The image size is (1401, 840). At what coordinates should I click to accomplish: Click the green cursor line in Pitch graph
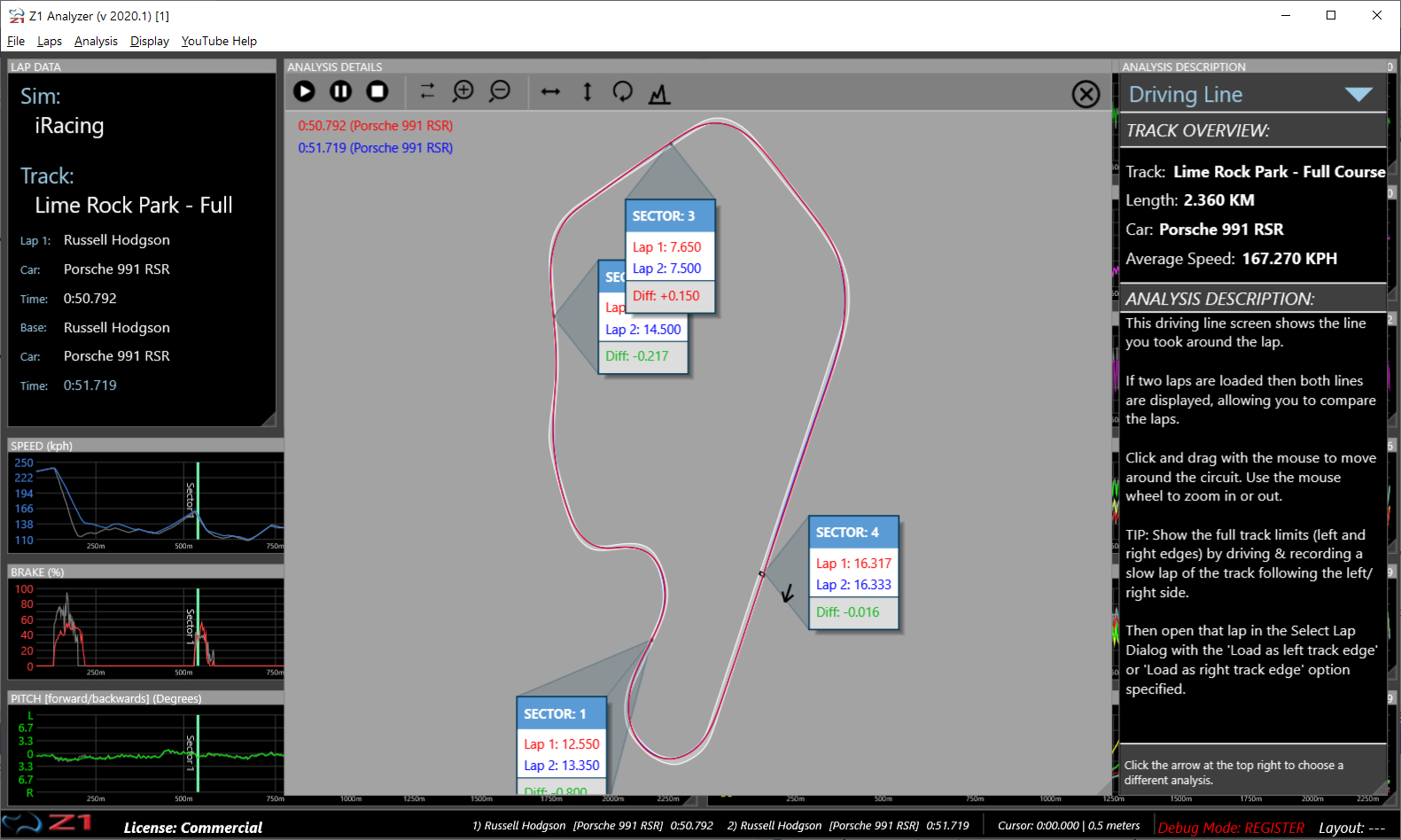click(198, 752)
